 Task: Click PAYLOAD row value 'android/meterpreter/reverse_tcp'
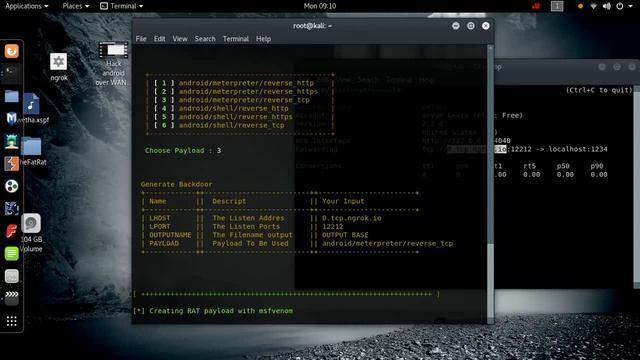click(x=387, y=244)
